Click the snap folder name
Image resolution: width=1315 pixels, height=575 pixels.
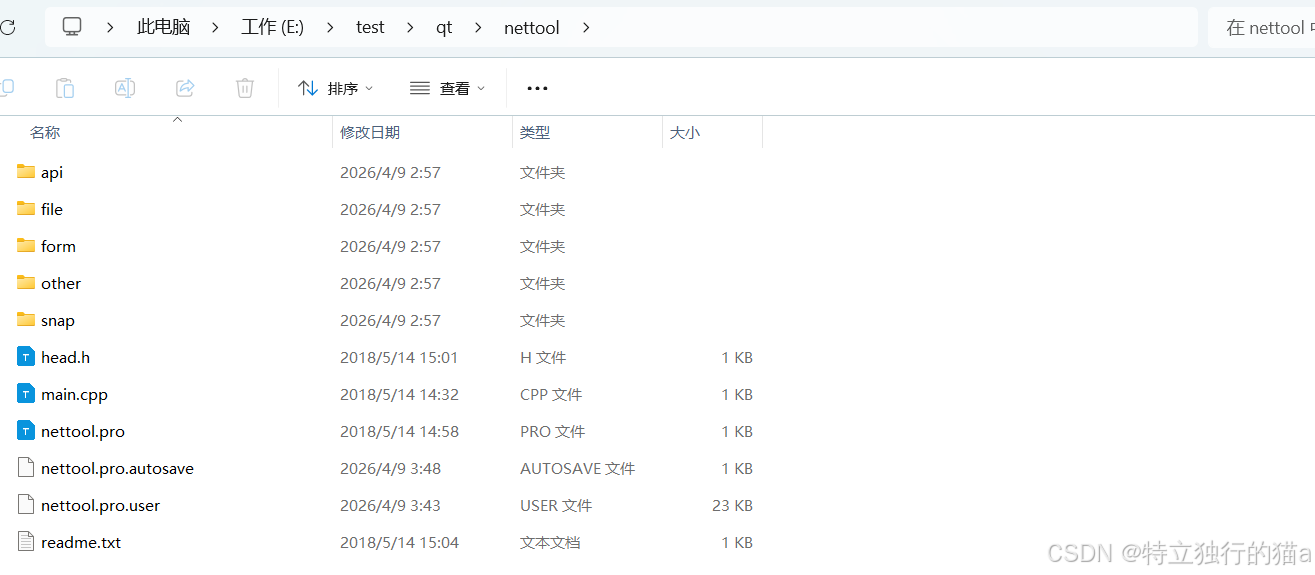[x=58, y=321]
